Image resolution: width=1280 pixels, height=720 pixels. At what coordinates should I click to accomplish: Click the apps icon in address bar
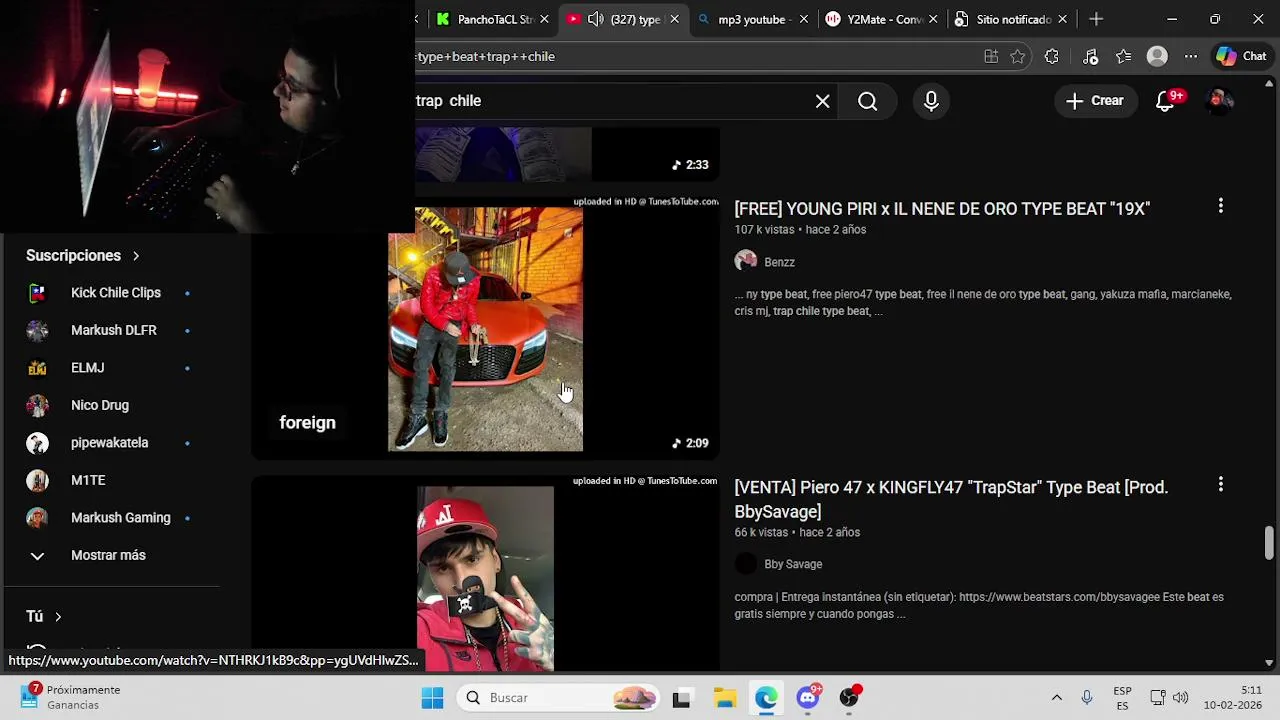click(x=991, y=57)
